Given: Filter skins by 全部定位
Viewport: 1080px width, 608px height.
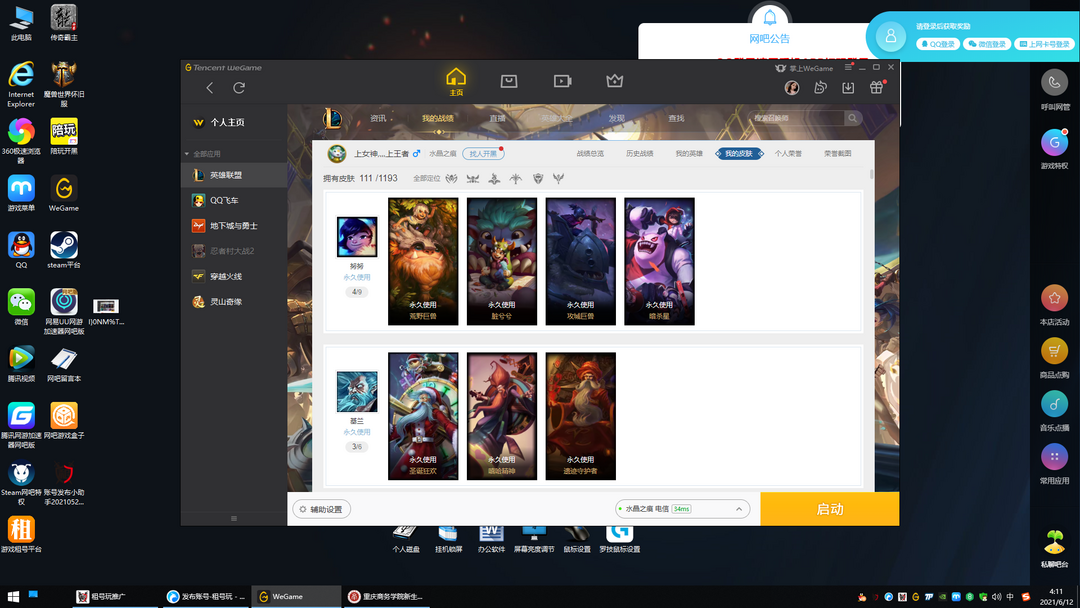Looking at the screenshot, I should 426,178.
